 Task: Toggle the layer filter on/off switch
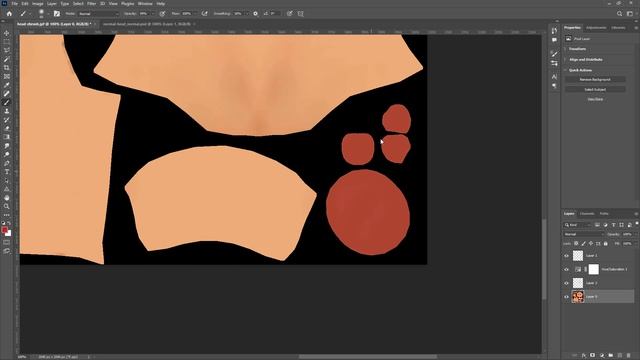[x=637, y=224]
